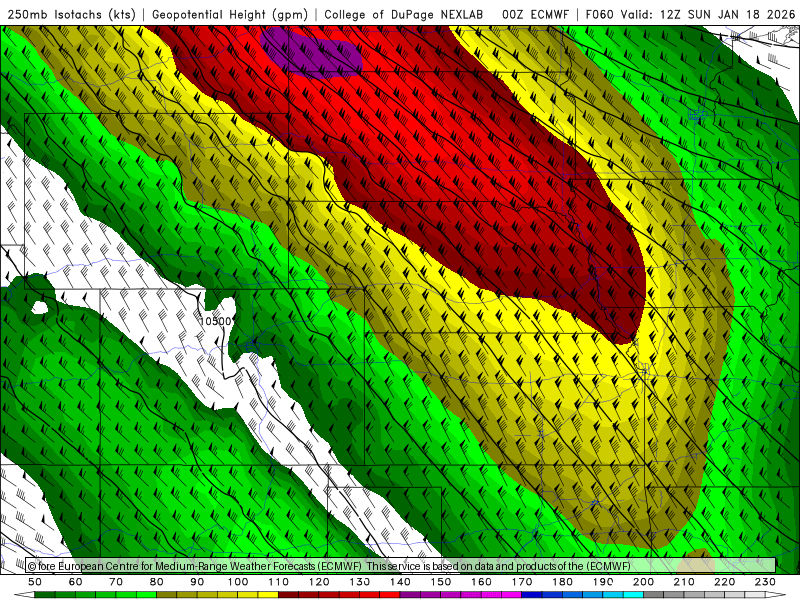Click the "210" color scale label
Screen dimensions: 800x600
(684, 582)
